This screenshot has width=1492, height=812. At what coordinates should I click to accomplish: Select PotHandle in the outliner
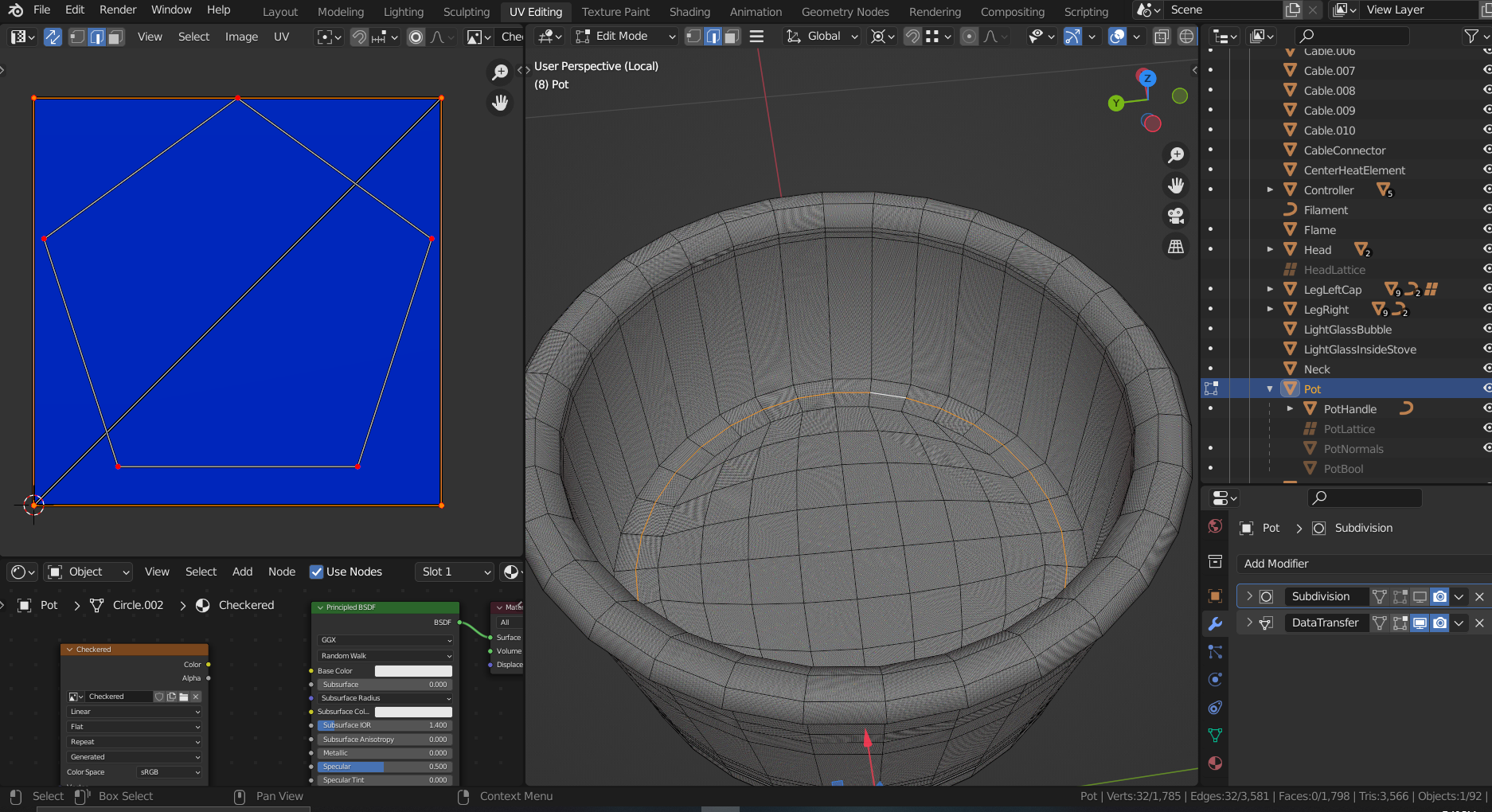coord(1349,409)
